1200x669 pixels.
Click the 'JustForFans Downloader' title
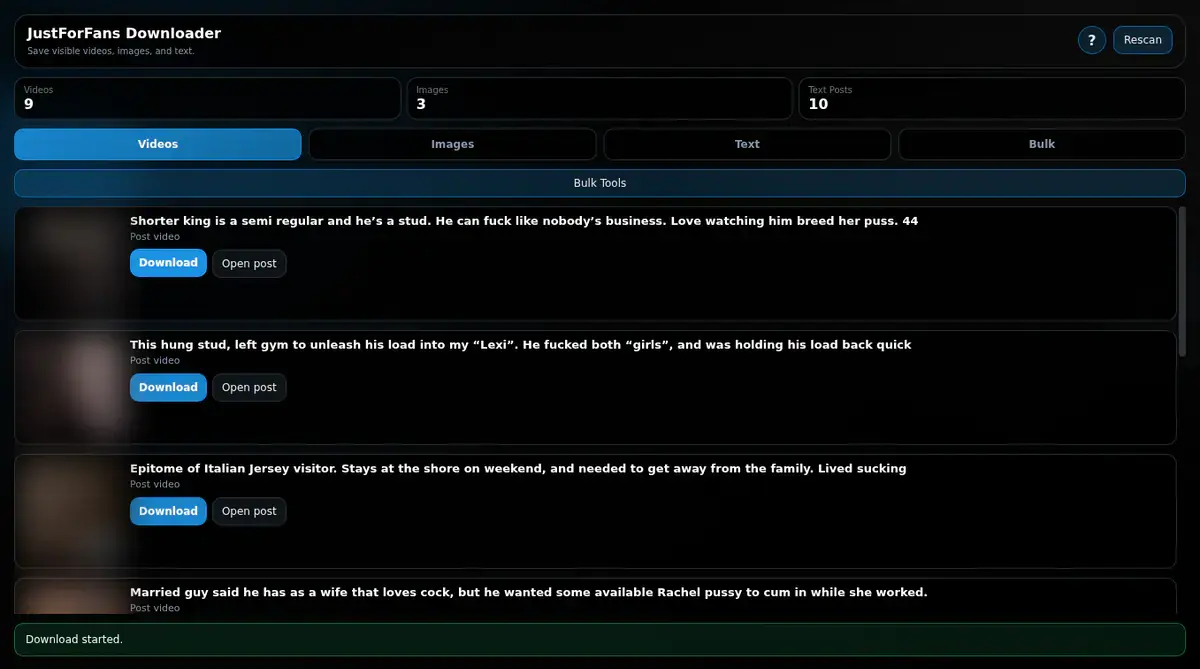point(124,33)
